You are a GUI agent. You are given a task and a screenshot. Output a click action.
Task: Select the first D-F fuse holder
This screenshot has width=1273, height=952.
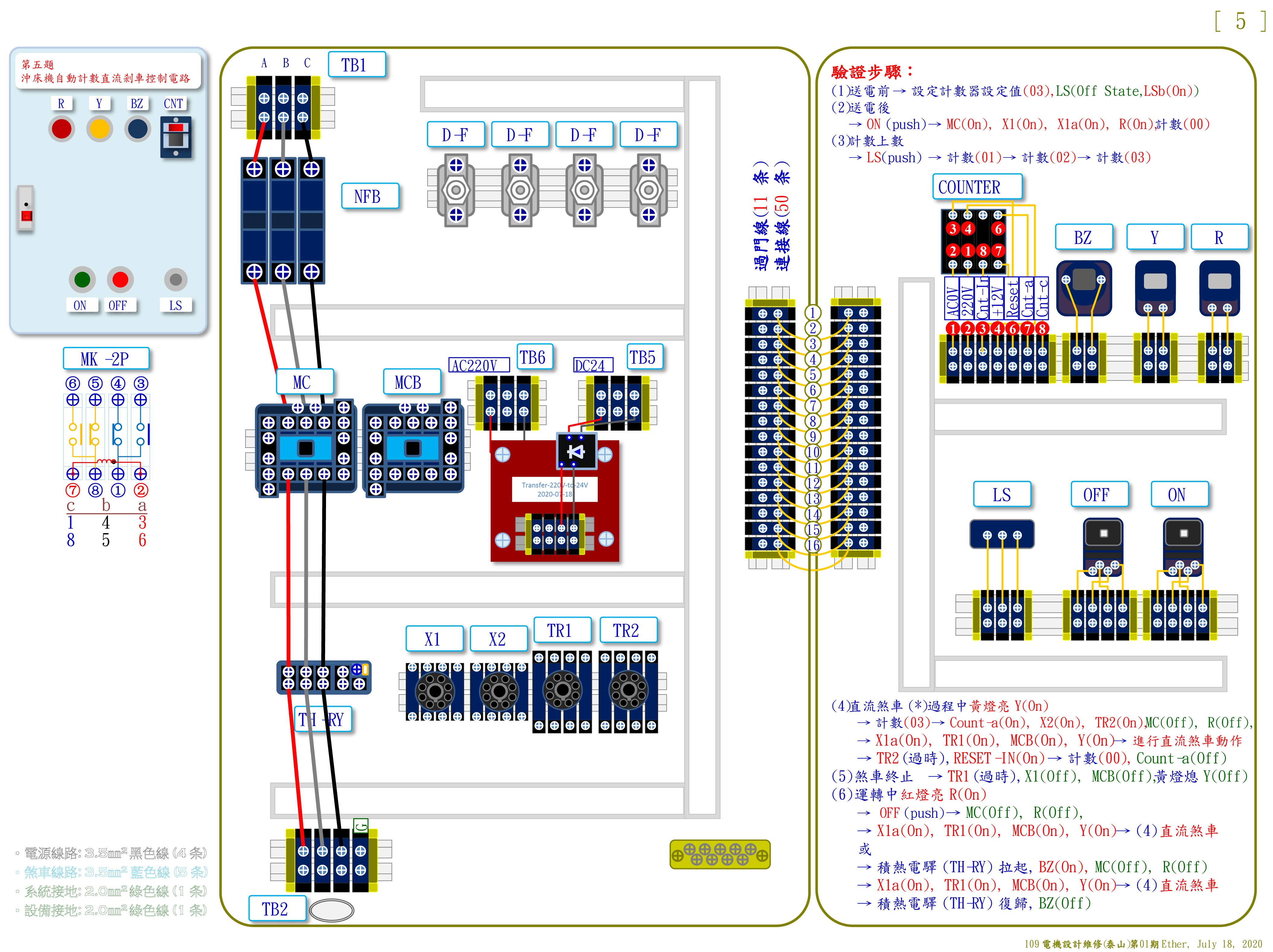tap(456, 190)
